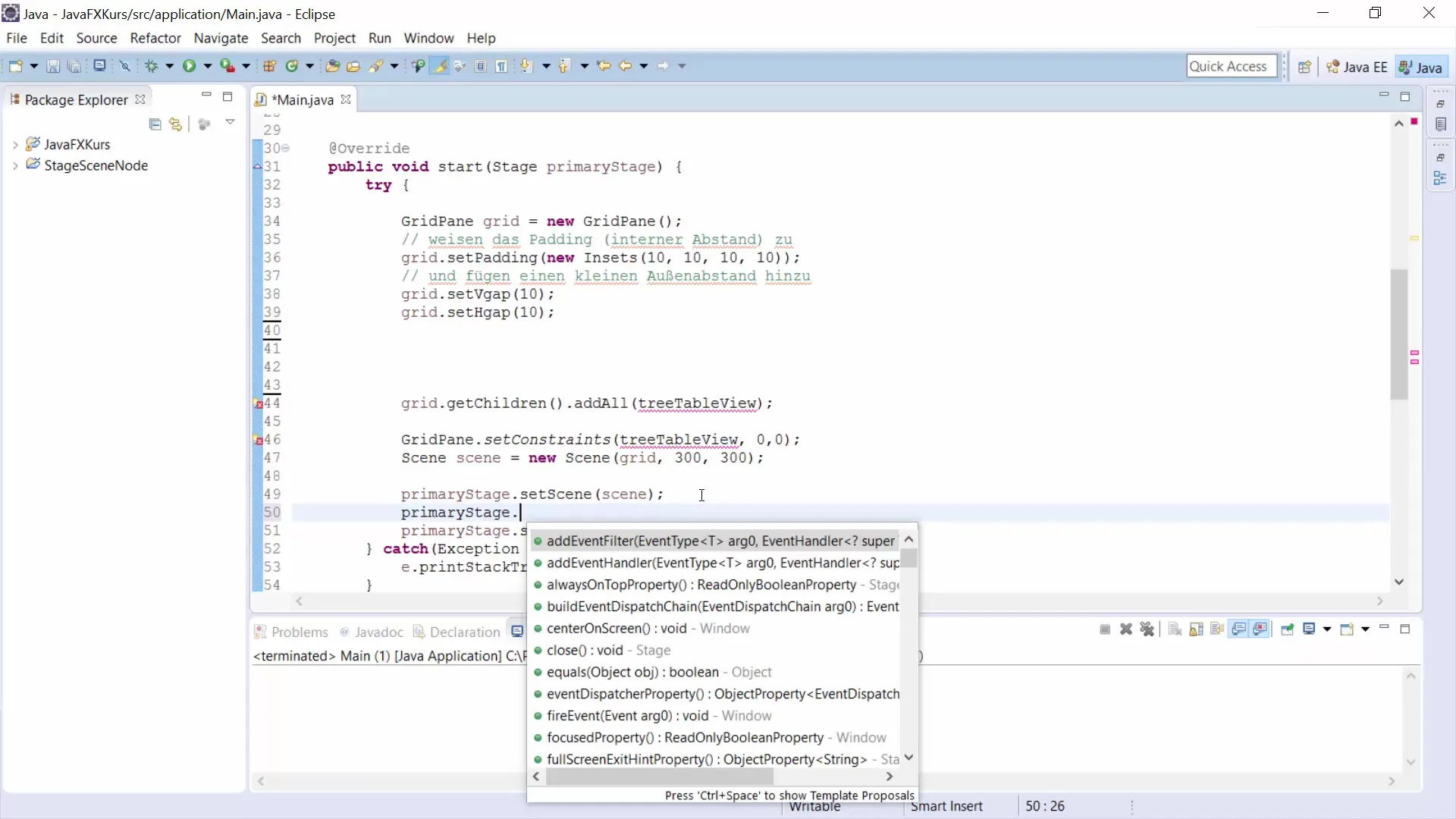Switch to the Javadoc tab
The height and width of the screenshot is (819, 1456).
click(372, 632)
